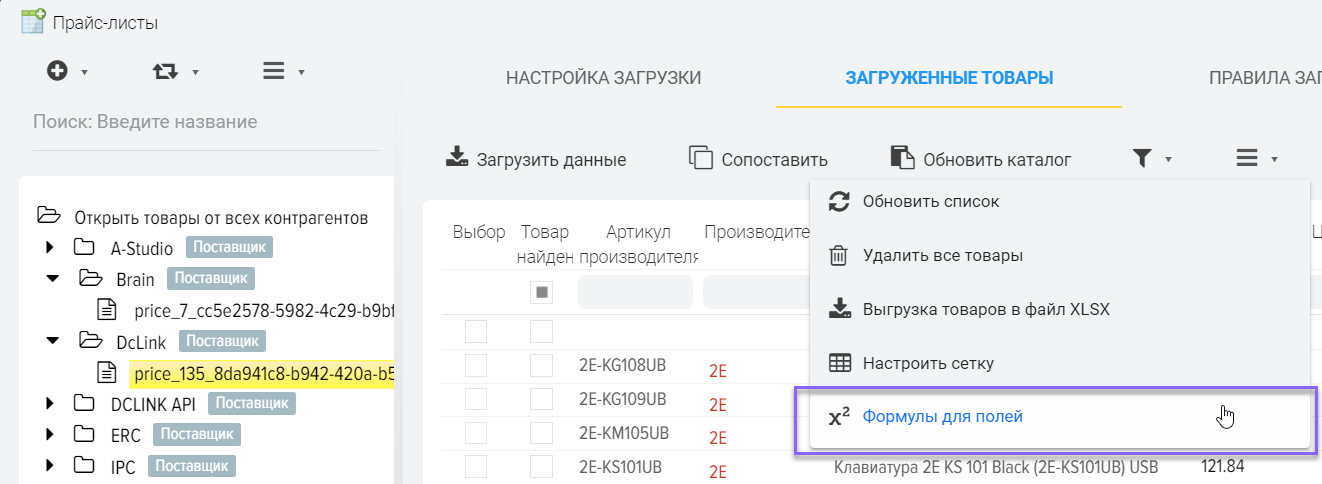Open the sidebar hamburger menu
The width and height of the screenshot is (1322, 484).
[273, 71]
